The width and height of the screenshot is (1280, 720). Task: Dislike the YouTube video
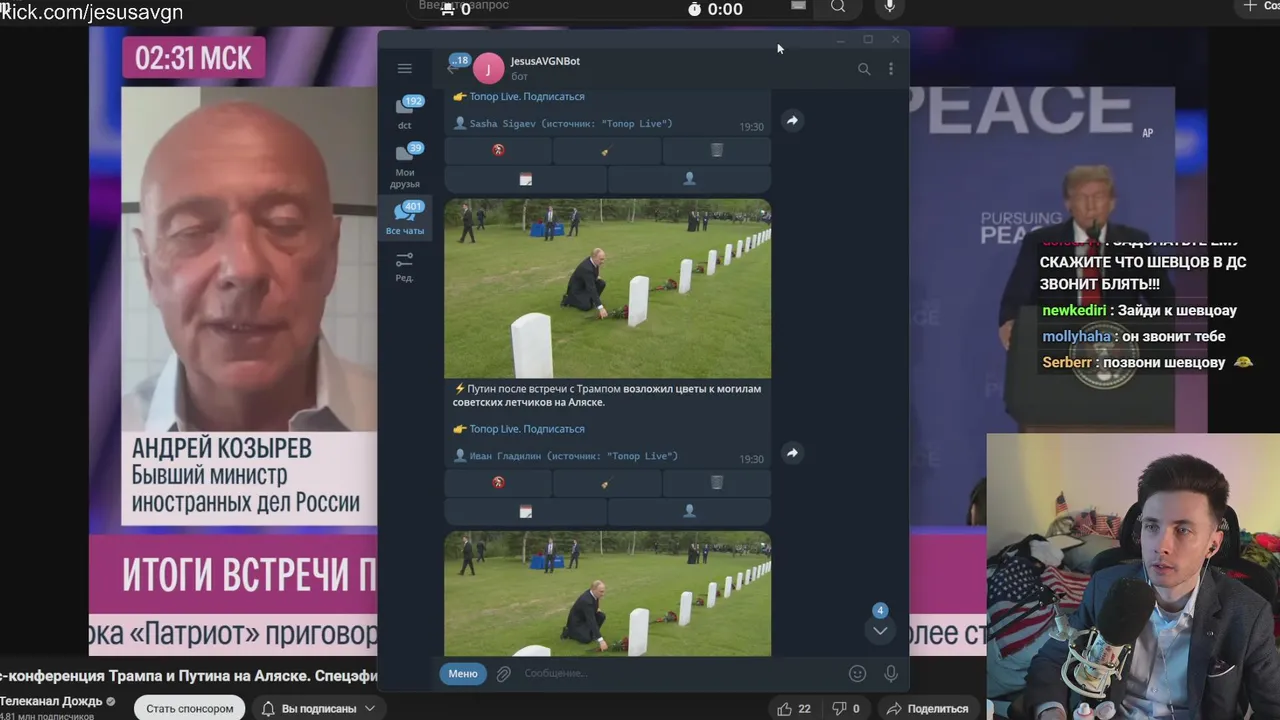(x=846, y=709)
